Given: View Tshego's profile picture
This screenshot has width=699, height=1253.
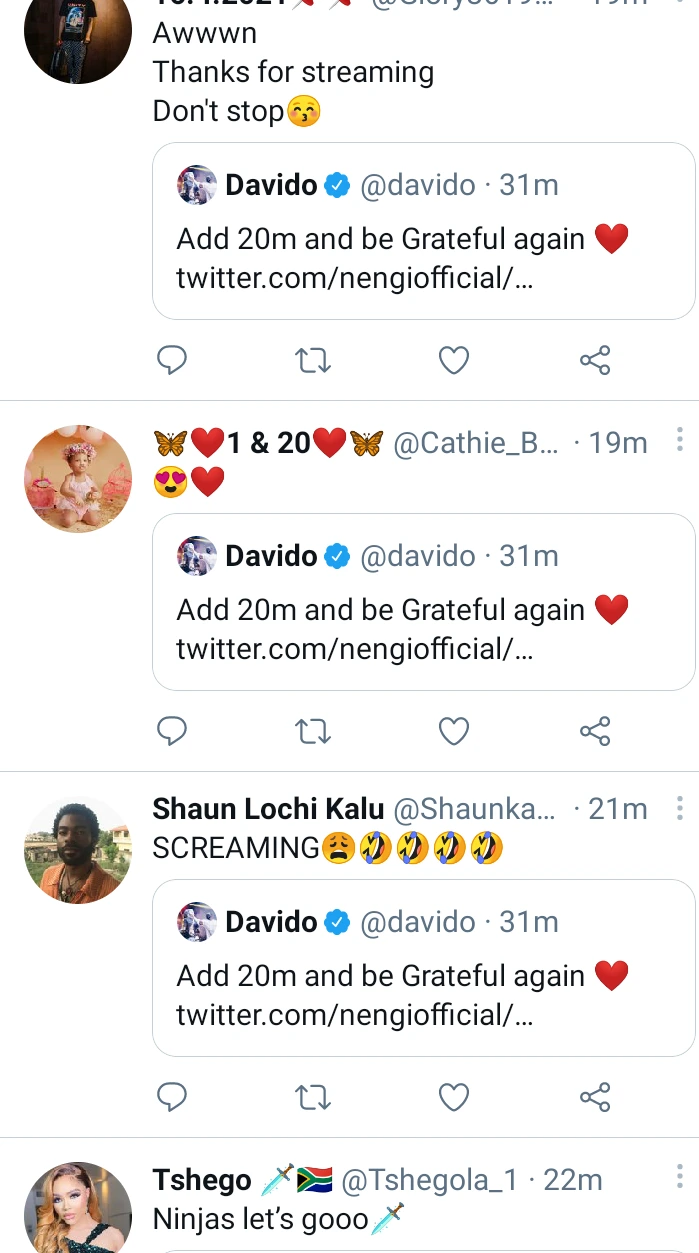Looking at the screenshot, I should tap(78, 1208).
